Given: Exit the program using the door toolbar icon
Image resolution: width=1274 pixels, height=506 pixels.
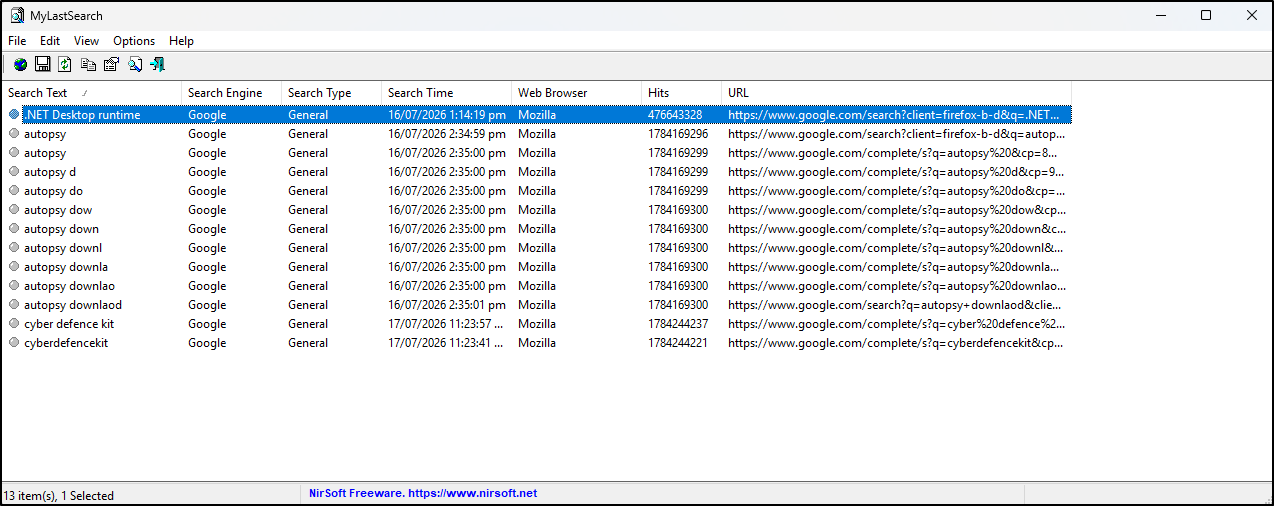Looking at the screenshot, I should click(157, 64).
